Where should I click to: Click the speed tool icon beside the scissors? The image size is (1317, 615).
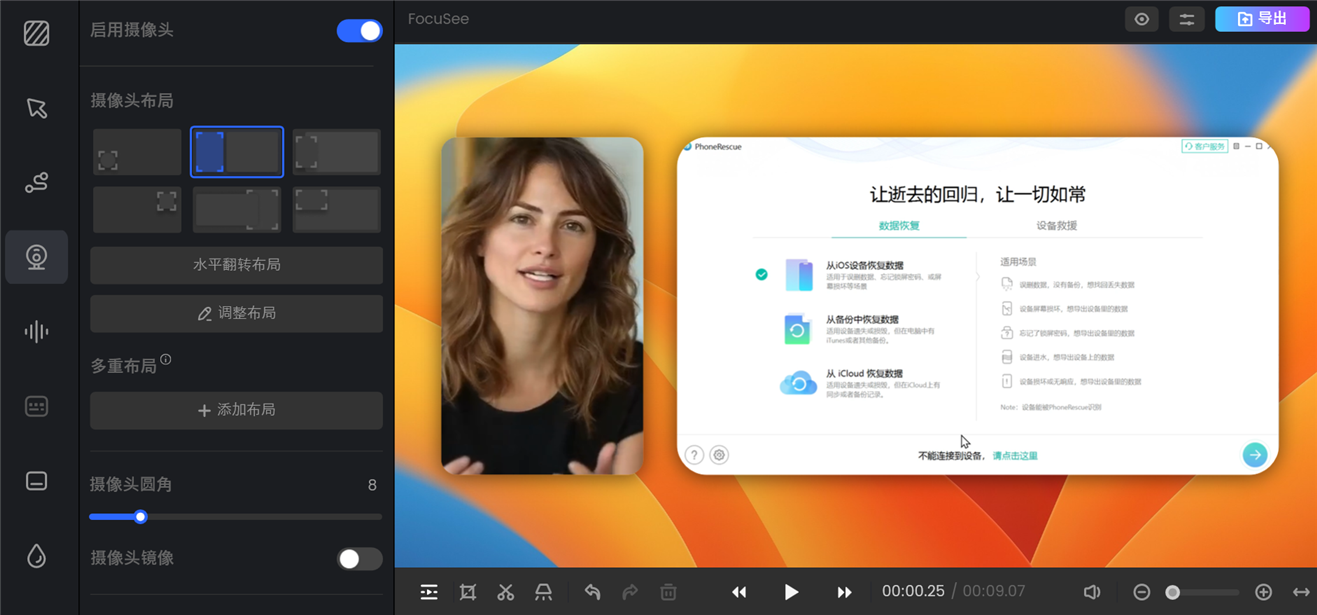click(543, 592)
